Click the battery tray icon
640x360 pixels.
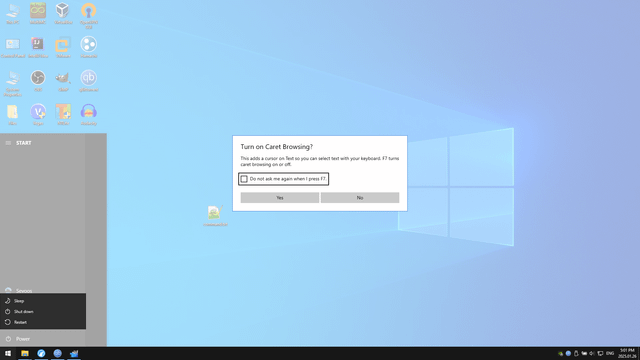click(x=584, y=353)
